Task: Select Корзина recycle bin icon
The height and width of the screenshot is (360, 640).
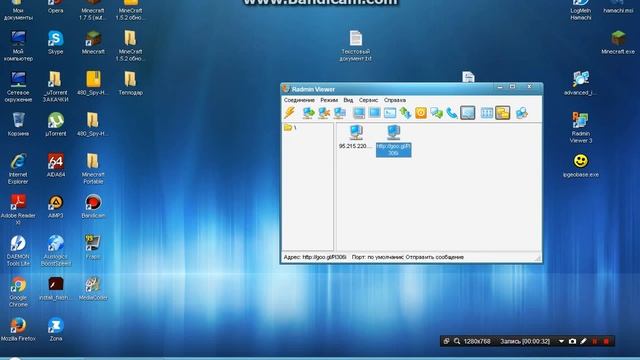Action: click(18, 124)
